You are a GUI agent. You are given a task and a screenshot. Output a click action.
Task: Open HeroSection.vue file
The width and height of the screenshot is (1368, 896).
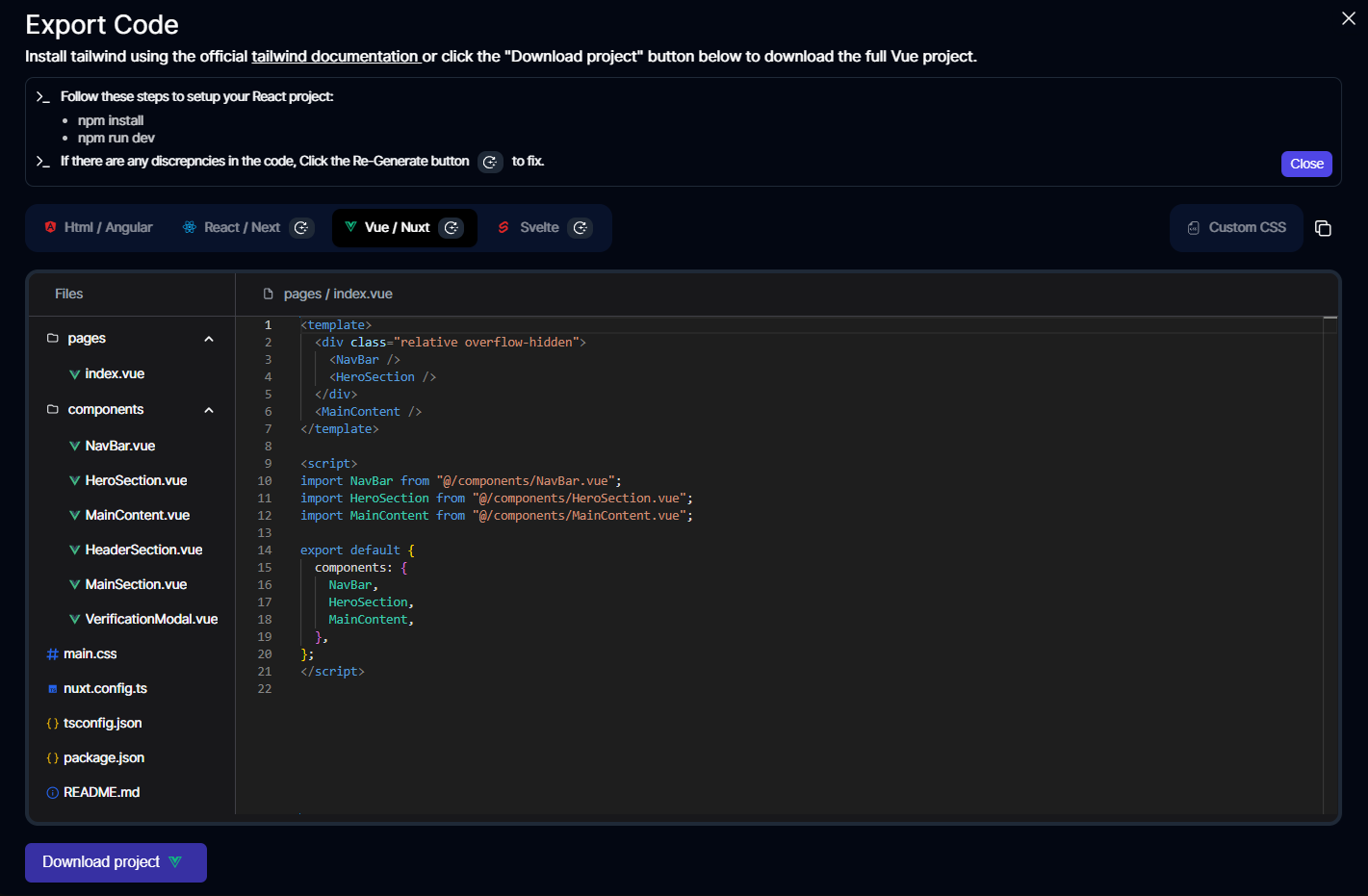point(136,480)
